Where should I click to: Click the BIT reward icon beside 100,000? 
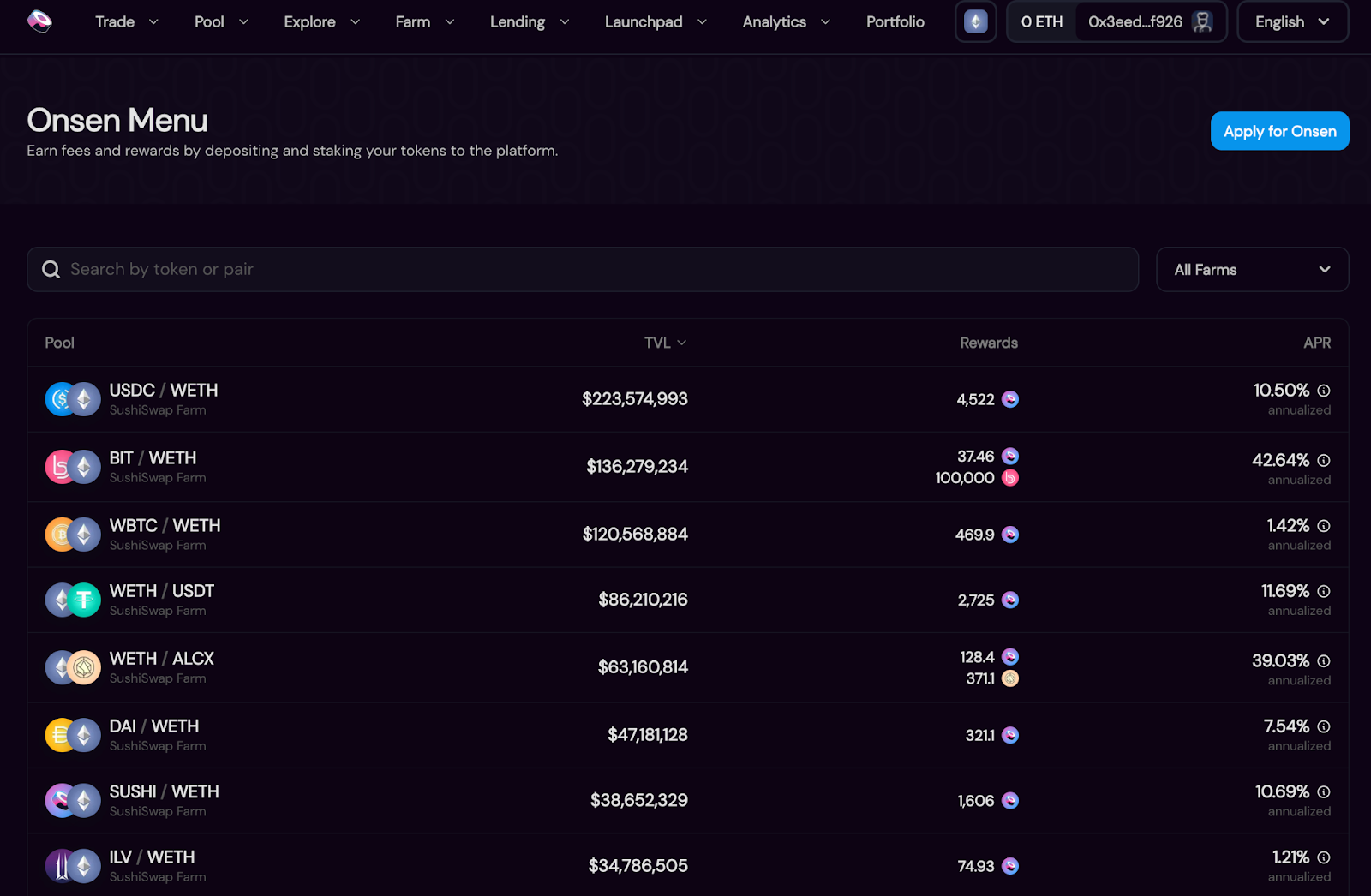pos(1010,478)
